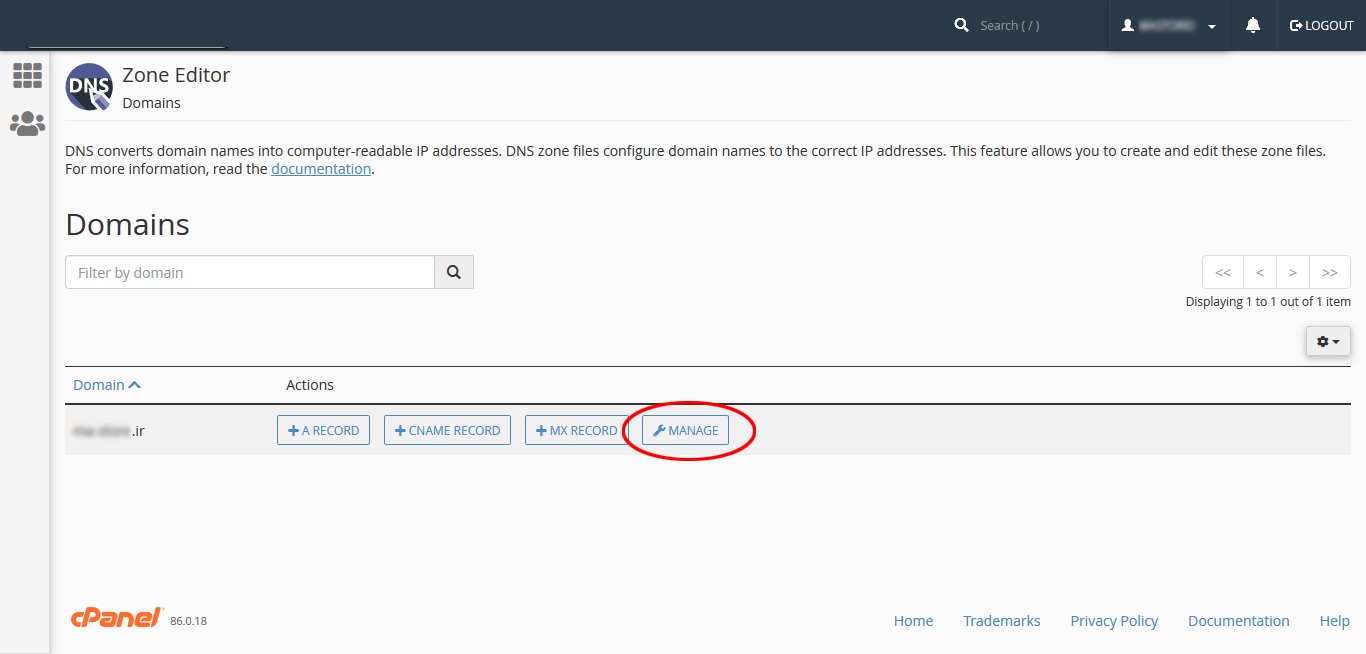Click the LOGOUT button
The image size is (1366, 654).
(1321, 25)
